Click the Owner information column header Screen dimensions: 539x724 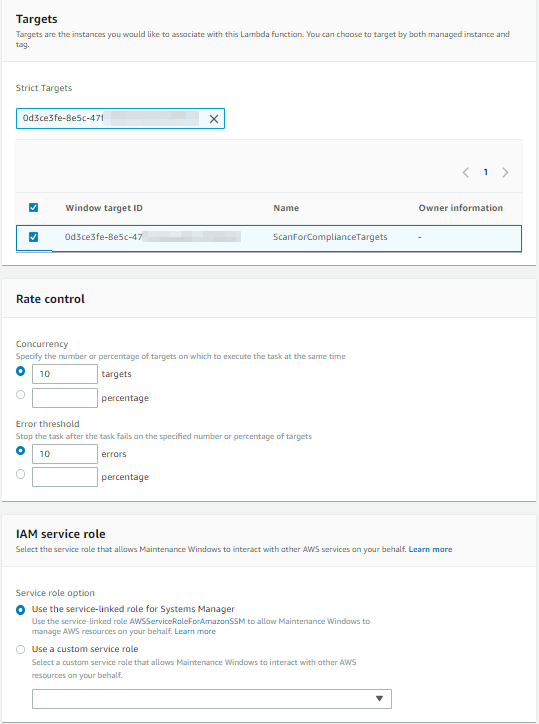460,208
